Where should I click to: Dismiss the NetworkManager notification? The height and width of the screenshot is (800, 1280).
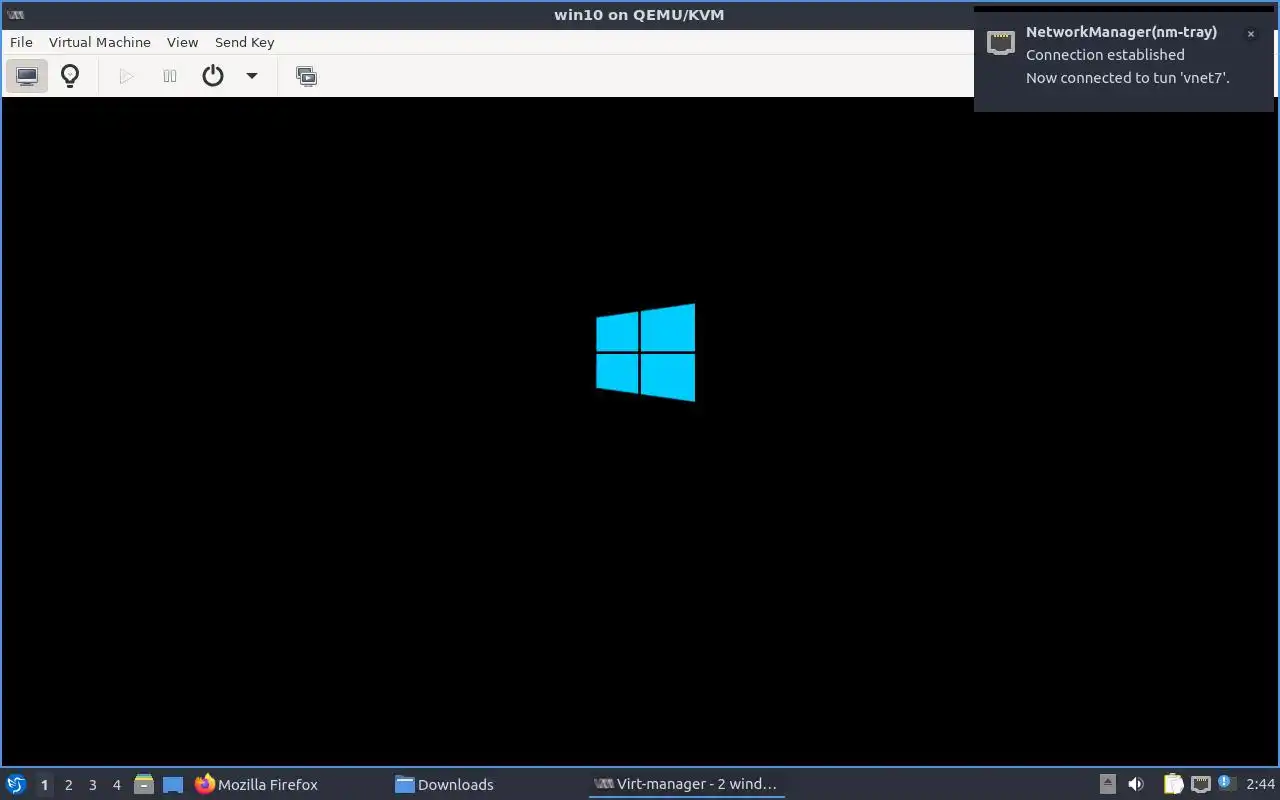coord(1250,34)
